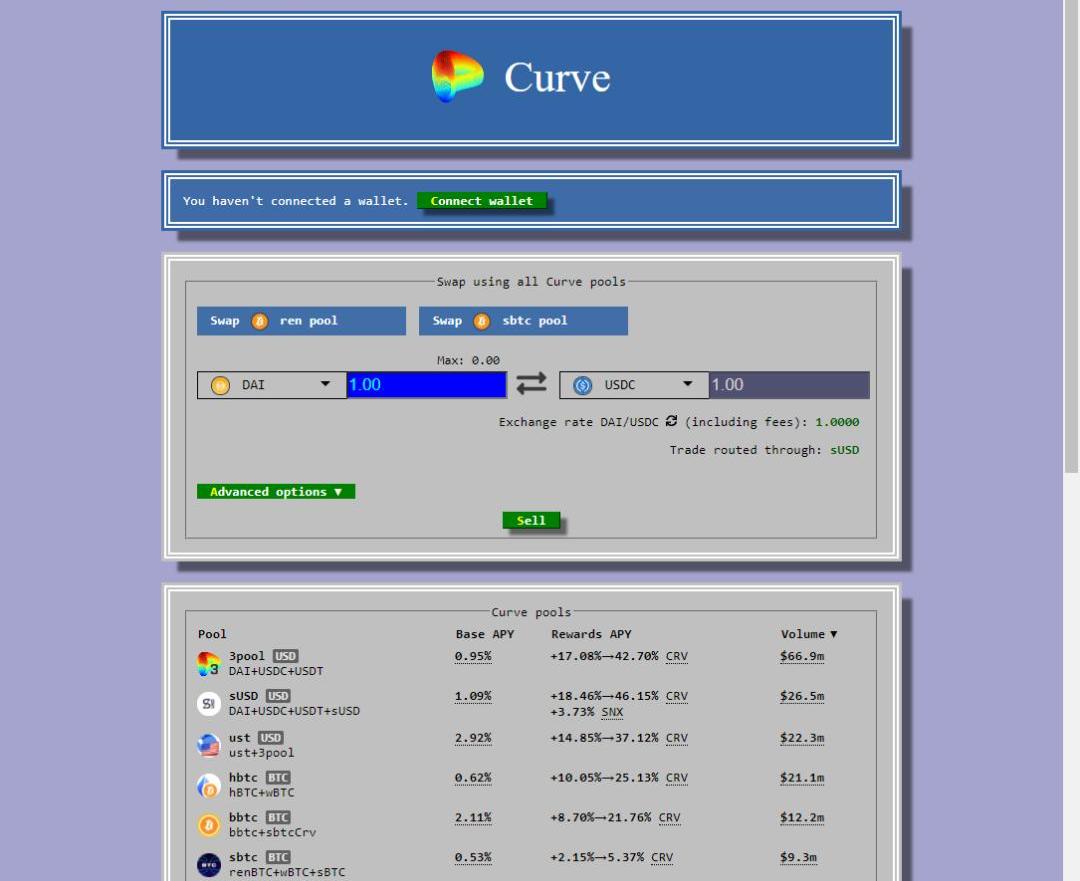This screenshot has width=1080, height=881.
Task: Click the sUSD pool icon
Action: click(208, 704)
